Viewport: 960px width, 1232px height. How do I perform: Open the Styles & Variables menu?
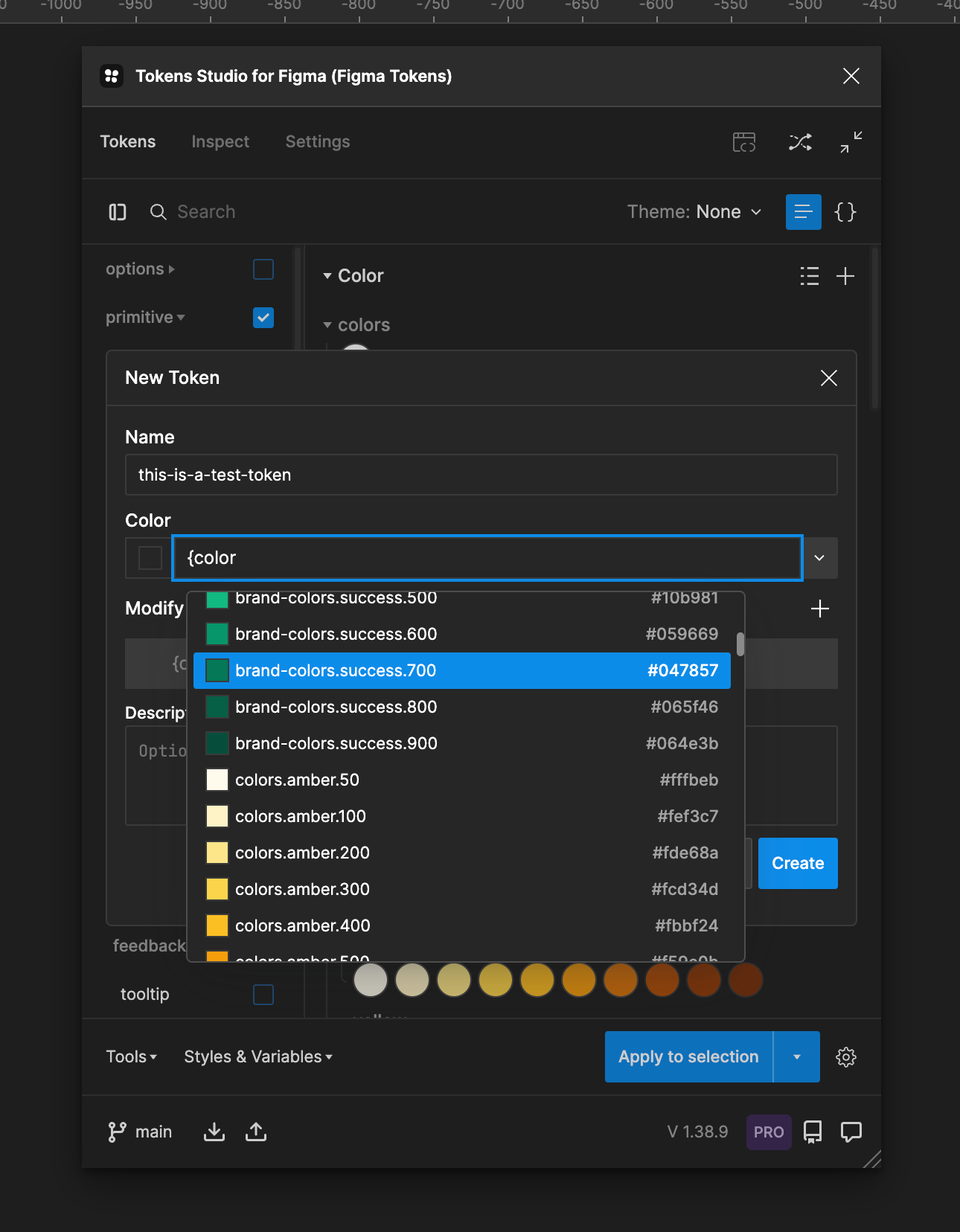258,1057
